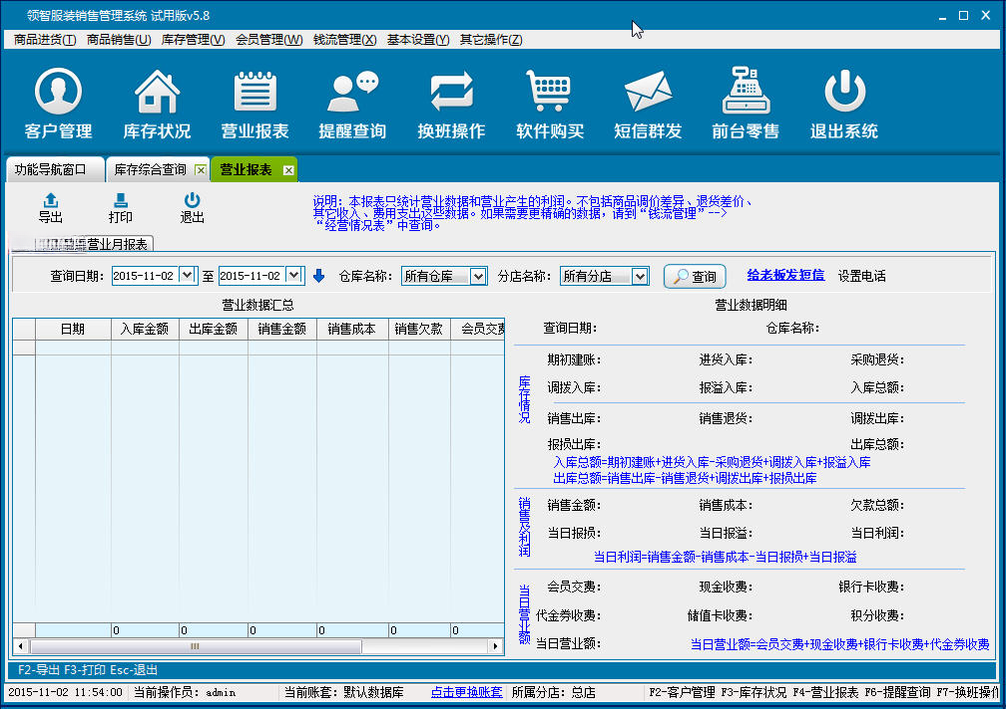1006x709 pixels.
Task: Open 客户管理 customer management icon
Action: pyautogui.click(x=58, y=104)
